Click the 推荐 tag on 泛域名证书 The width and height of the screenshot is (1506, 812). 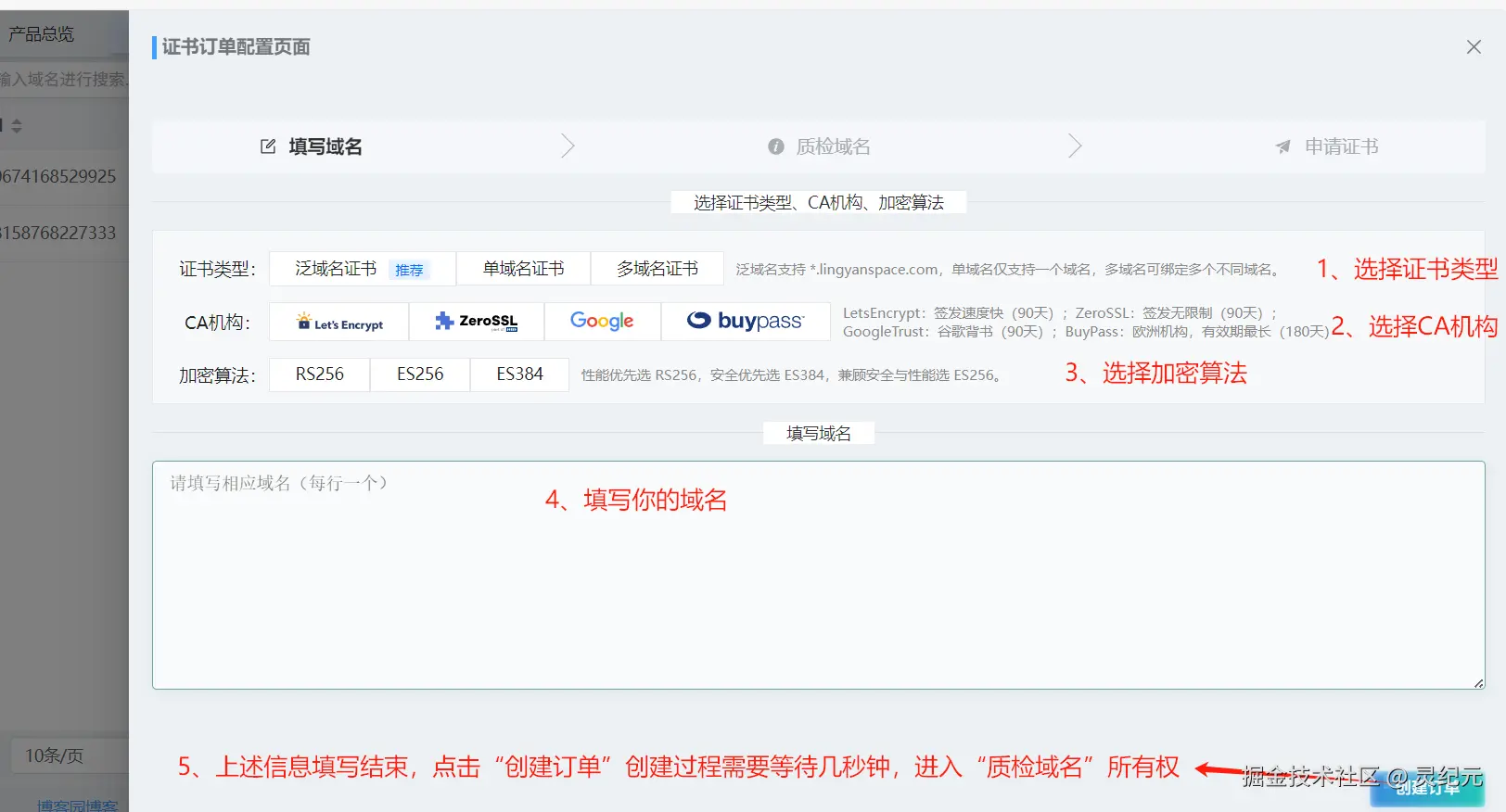tap(409, 270)
